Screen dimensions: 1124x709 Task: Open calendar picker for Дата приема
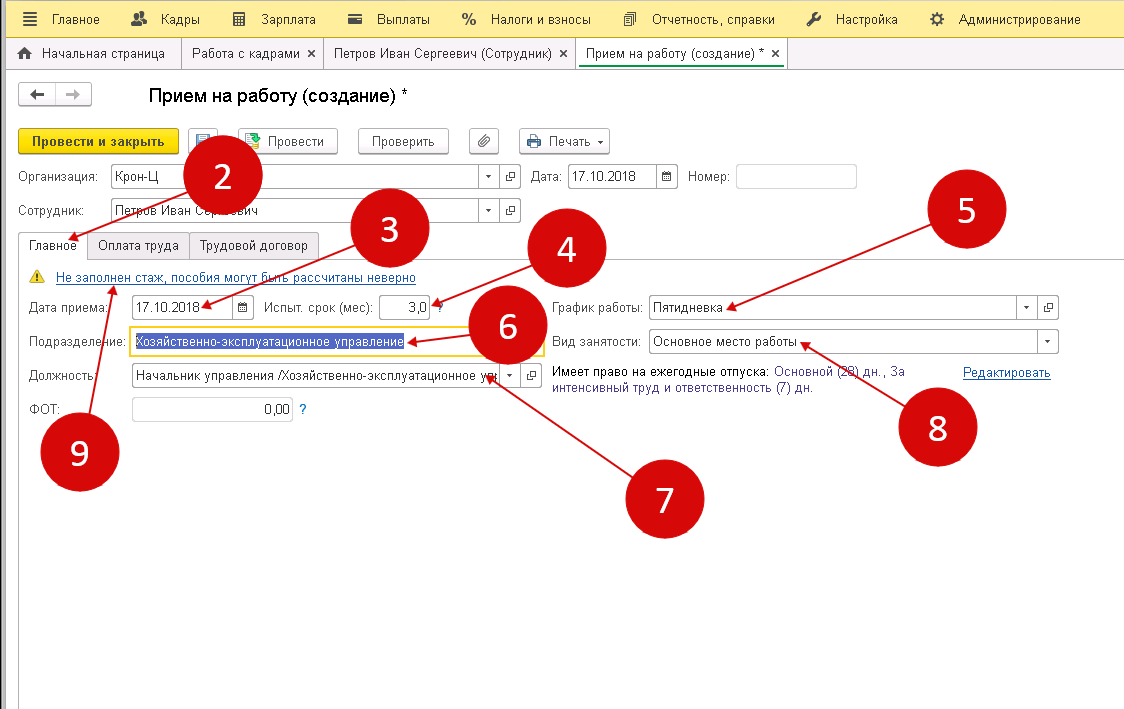pyautogui.click(x=241, y=307)
